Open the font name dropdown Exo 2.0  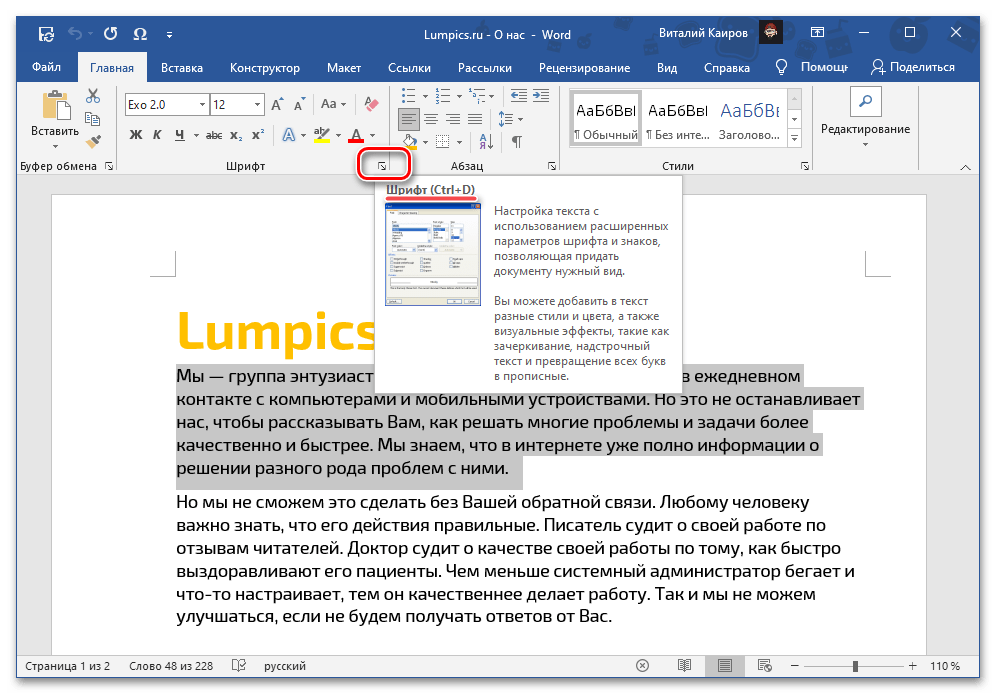[x=203, y=105]
